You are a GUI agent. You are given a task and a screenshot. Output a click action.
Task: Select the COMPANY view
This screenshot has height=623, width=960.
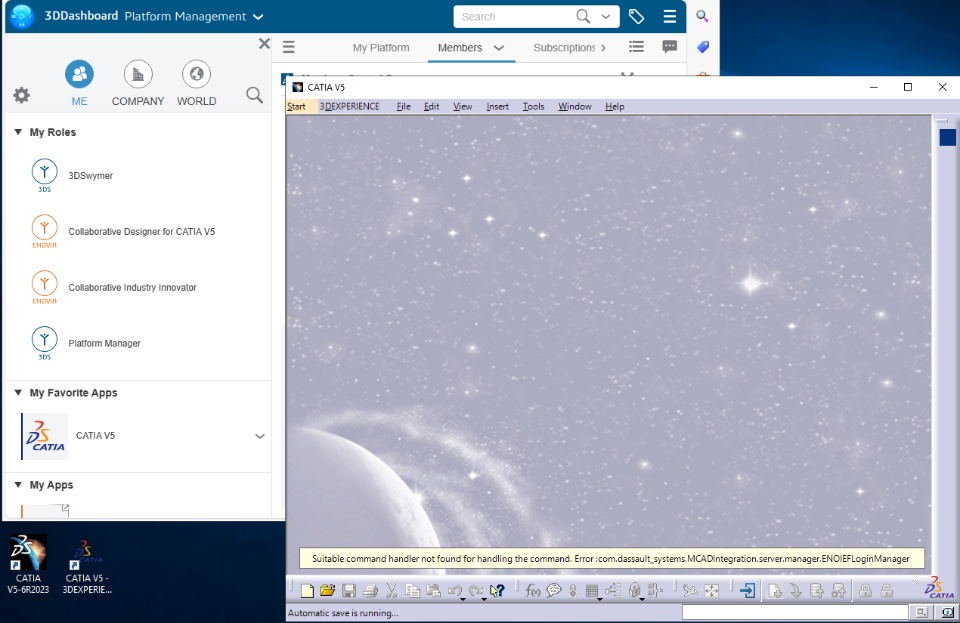pyautogui.click(x=138, y=83)
